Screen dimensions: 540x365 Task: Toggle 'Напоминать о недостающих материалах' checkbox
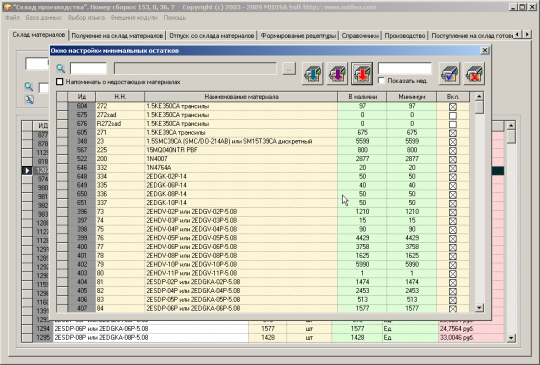click(60, 82)
